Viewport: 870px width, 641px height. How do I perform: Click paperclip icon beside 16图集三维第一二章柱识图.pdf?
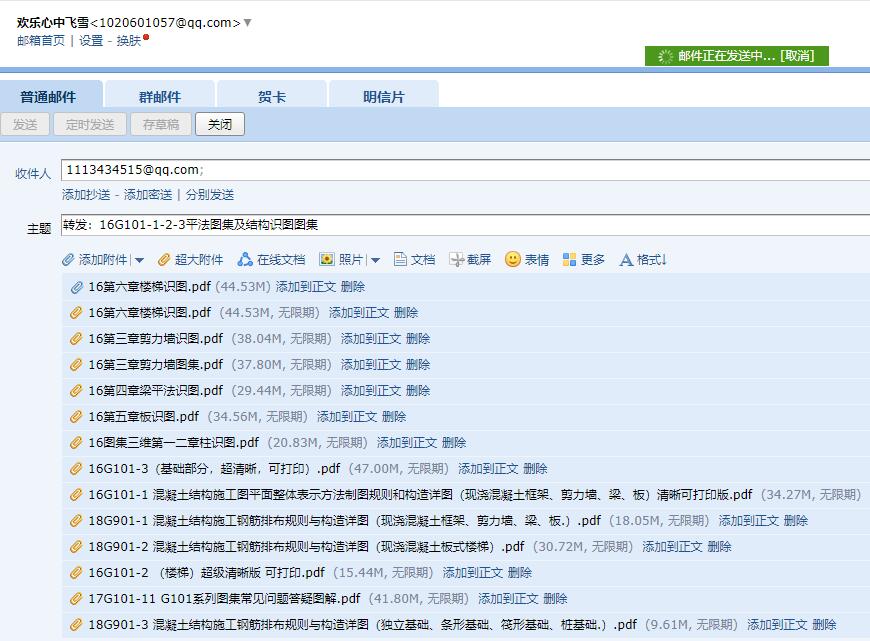(77, 443)
